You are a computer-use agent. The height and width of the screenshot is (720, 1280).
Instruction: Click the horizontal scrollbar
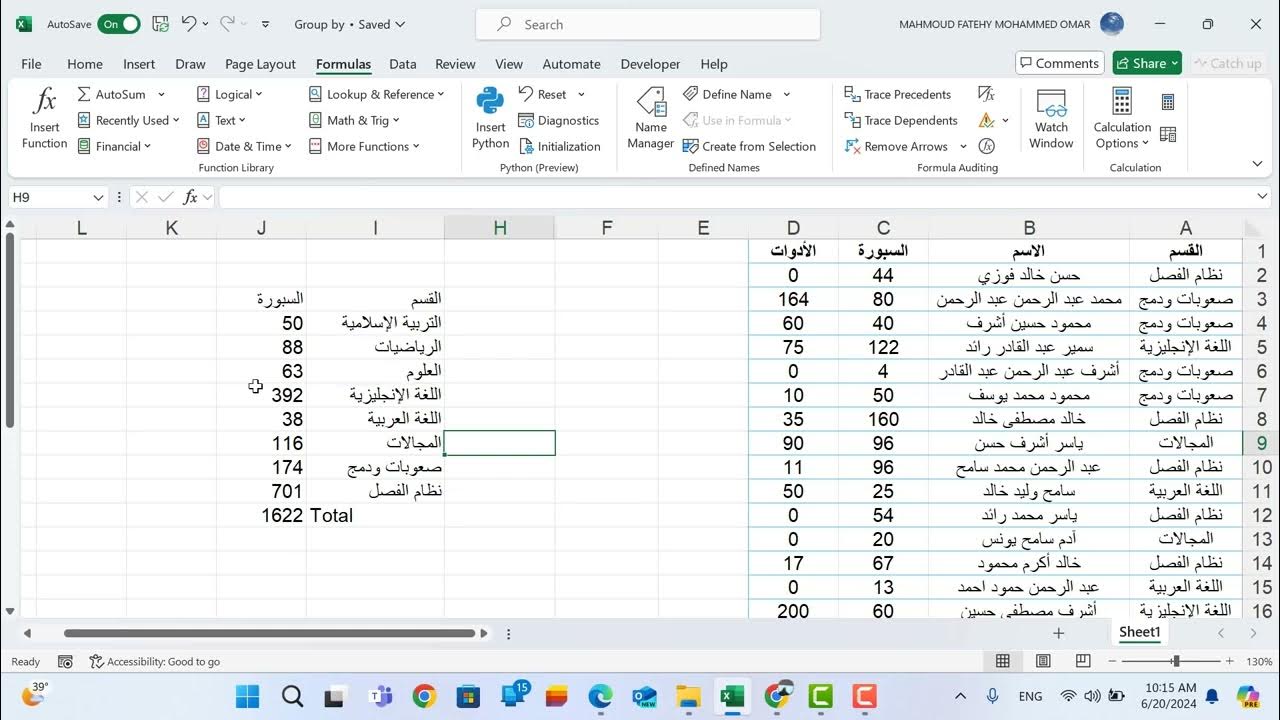[269, 633]
